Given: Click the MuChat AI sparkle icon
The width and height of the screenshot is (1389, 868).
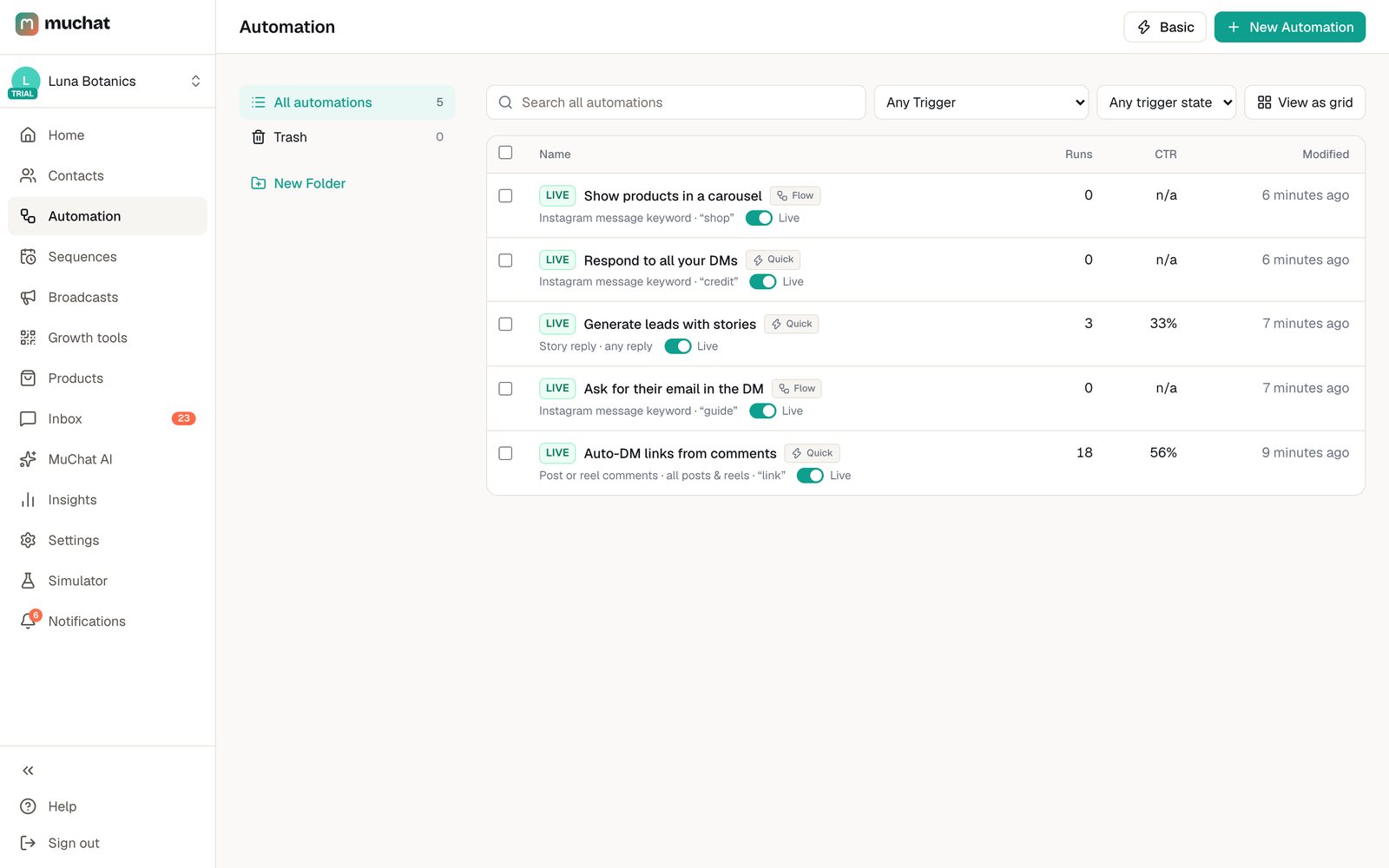Looking at the screenshot, I should (x=28, y=459).
